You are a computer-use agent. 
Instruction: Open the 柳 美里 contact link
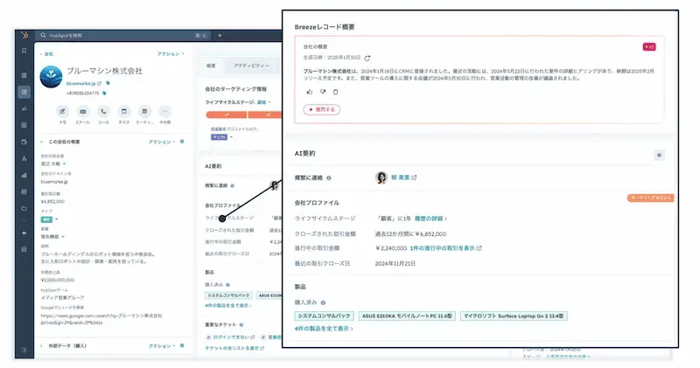[x=400, y=178]
